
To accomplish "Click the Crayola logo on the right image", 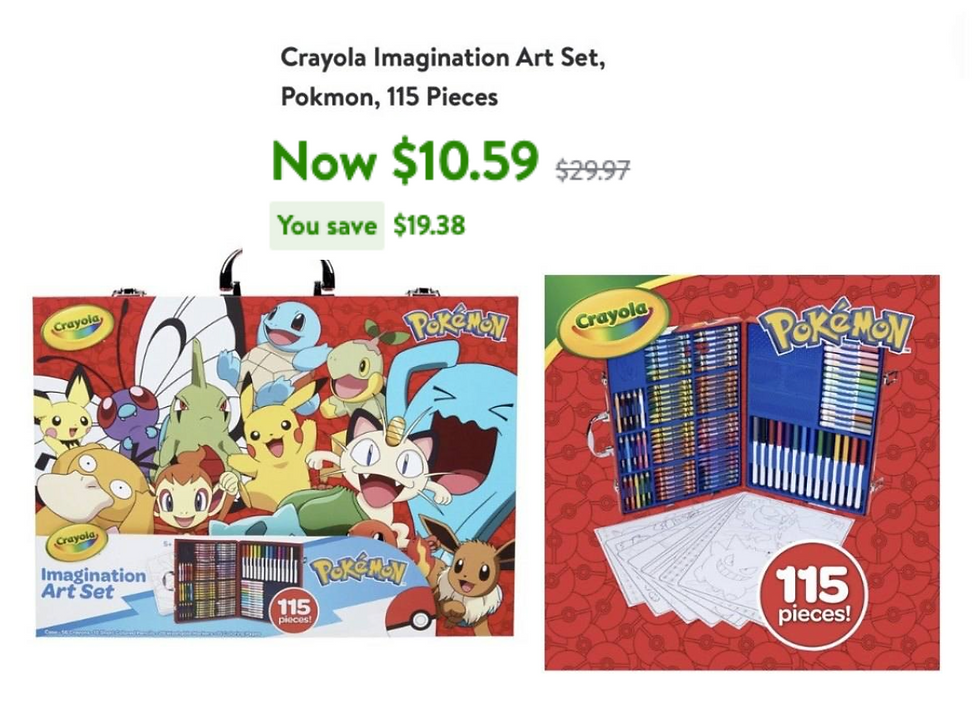I will click(x=612, y=321).
